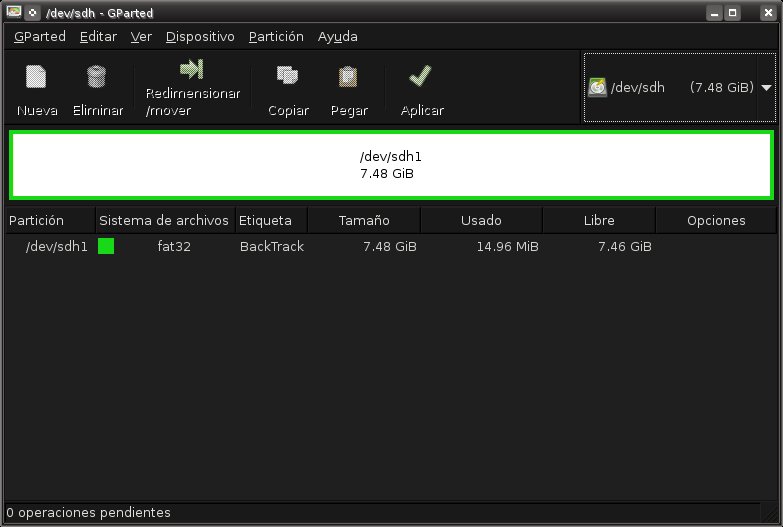
Task: Click the Redimensionar/mover arrow icon
Action: pos(192,69)
